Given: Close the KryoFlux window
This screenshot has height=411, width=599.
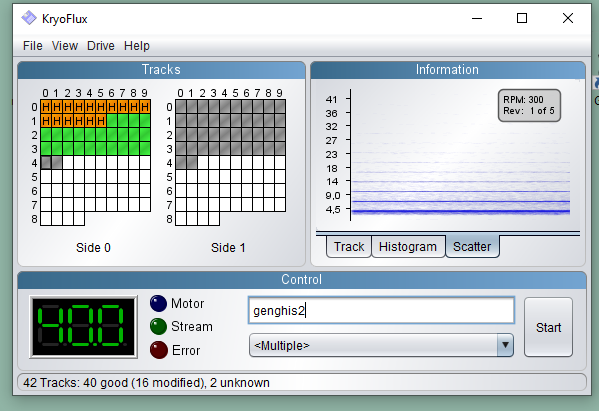Looking at the screenshot, I should (x=568, y=18).
